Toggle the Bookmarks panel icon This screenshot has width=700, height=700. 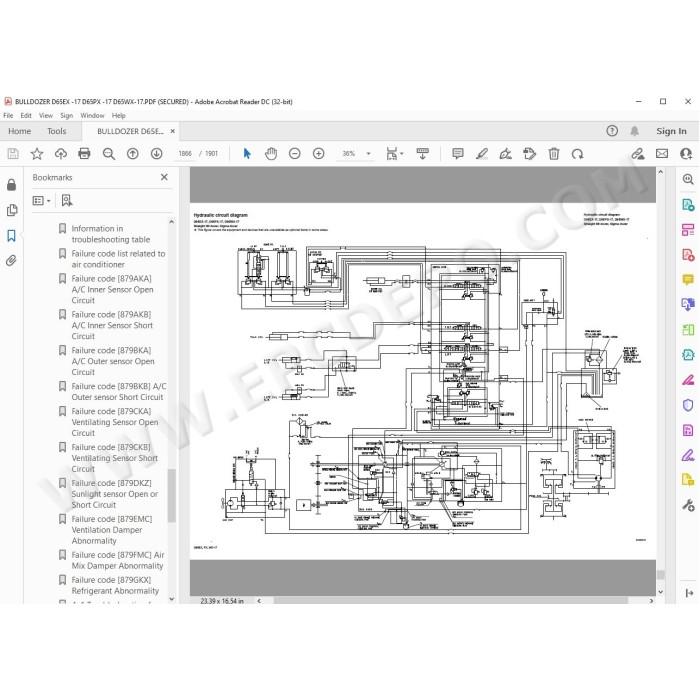pyautogui.click(x=12, y=235)
